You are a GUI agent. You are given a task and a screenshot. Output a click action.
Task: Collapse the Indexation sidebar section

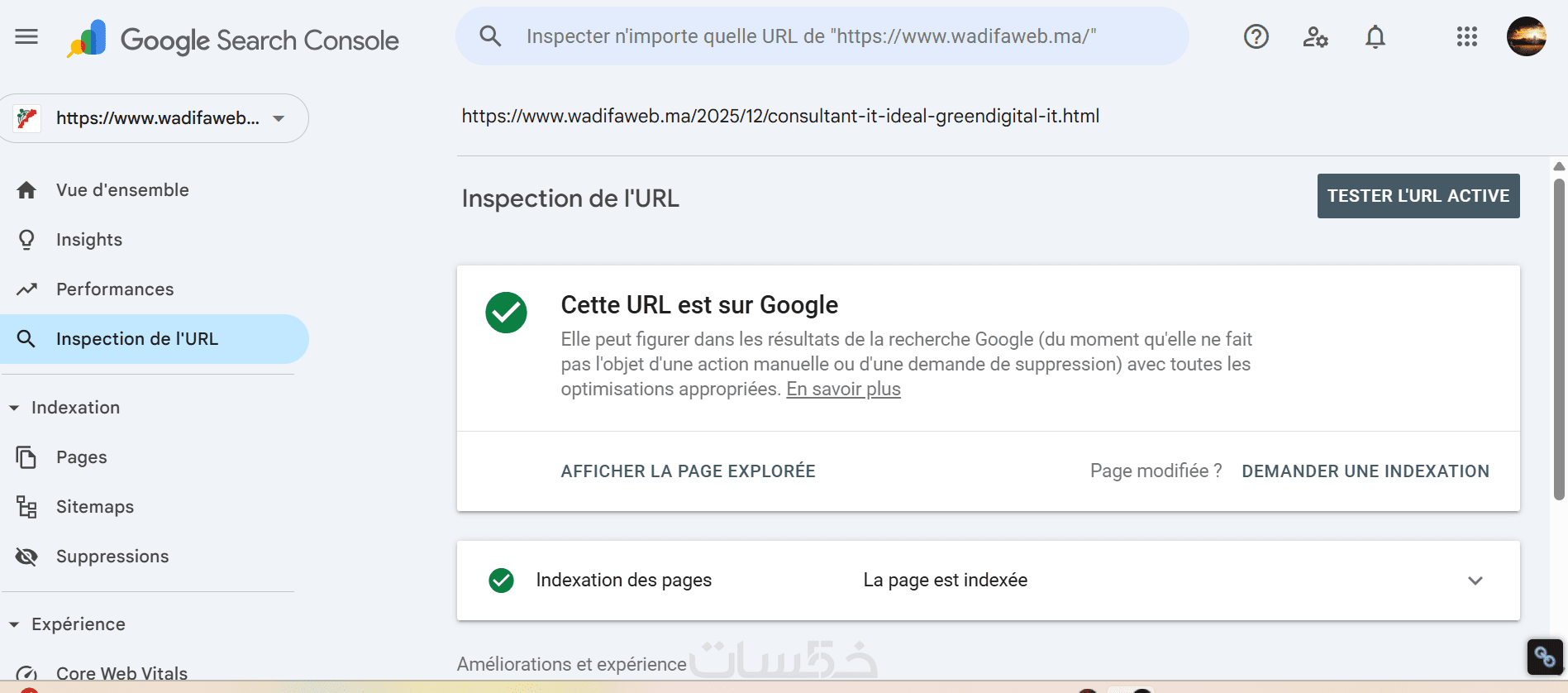tap(14, 408)
